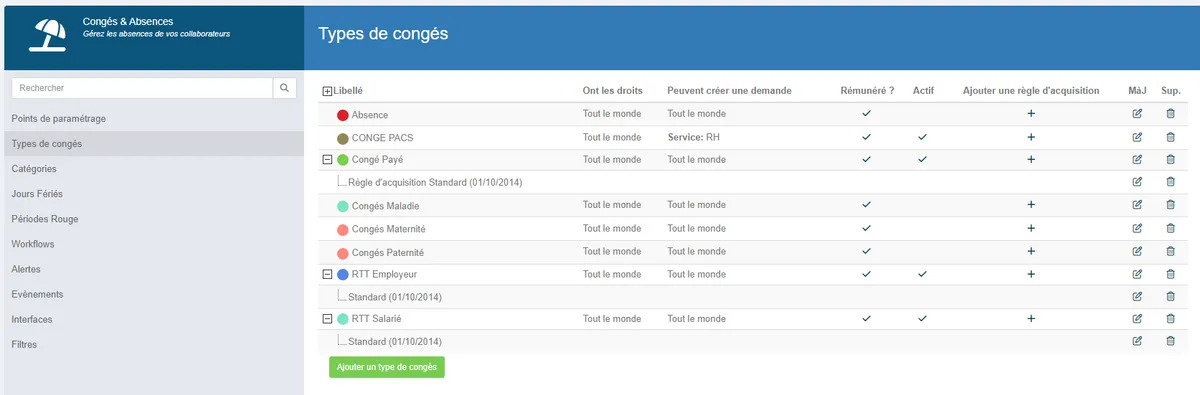Edit Règle d'acquisition Standard rule

pos(1137,182)
